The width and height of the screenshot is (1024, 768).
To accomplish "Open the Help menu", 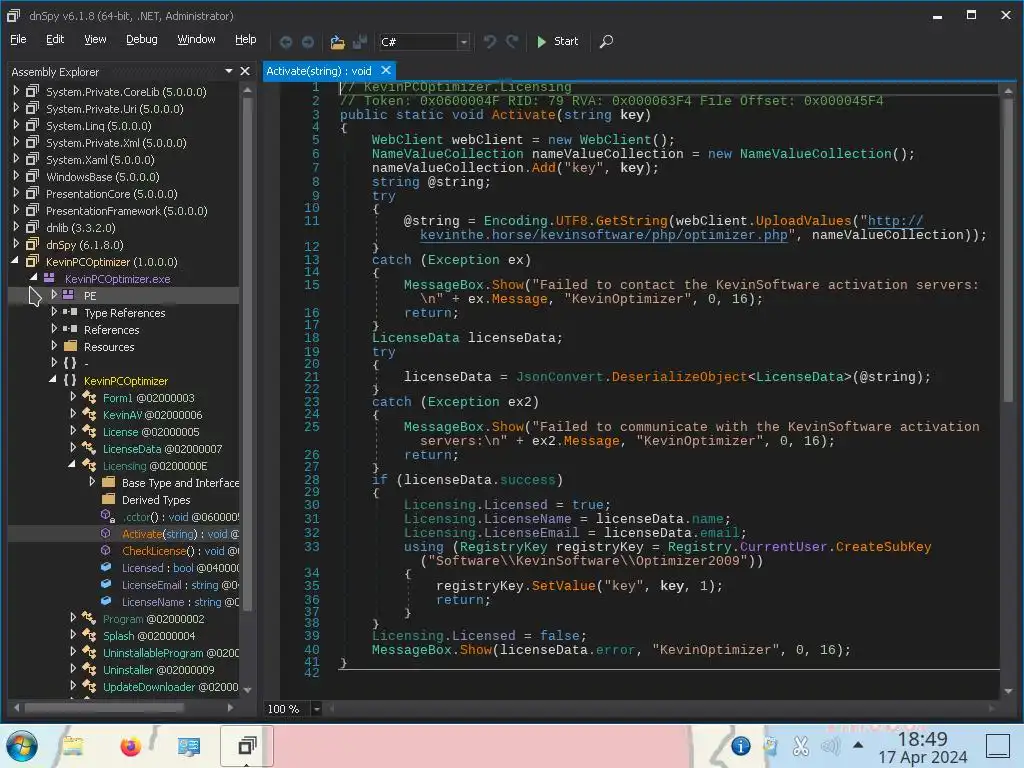I will click(x=246, y=39).
